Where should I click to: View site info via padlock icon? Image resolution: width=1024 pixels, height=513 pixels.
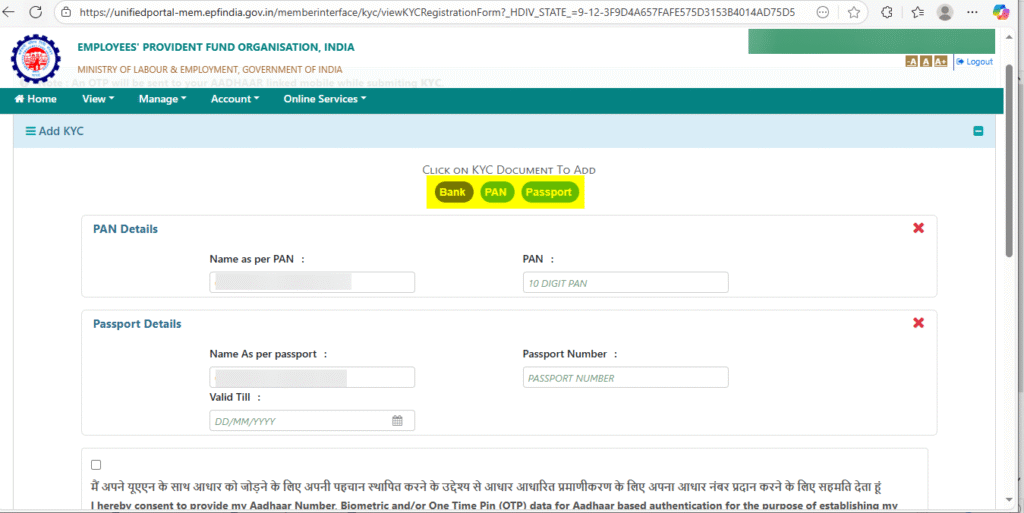pos(66,12)
